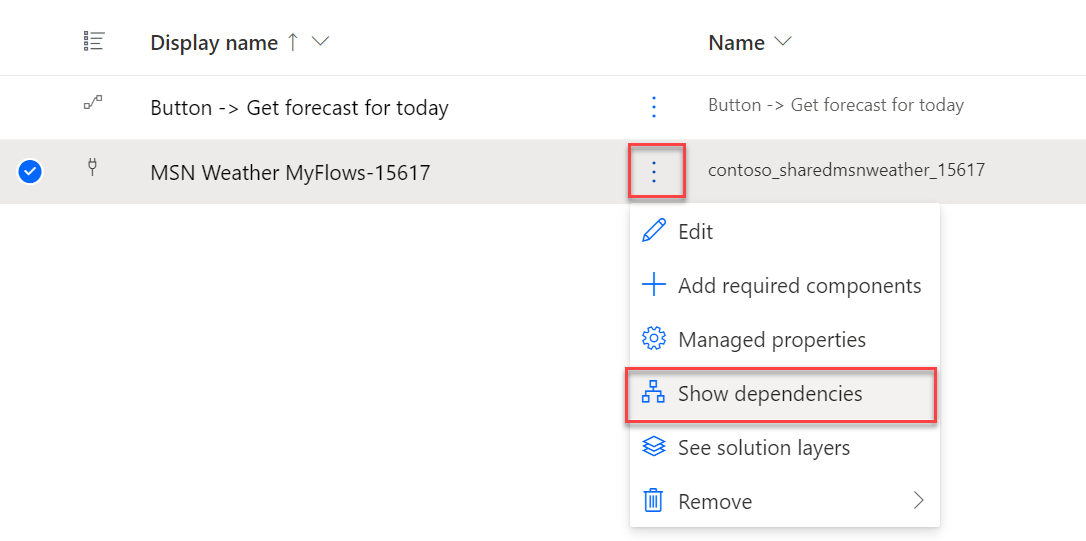Expand the Remove submenu chevron
The width and height of the screenshot is (1086, 541).
click(918, 500)
